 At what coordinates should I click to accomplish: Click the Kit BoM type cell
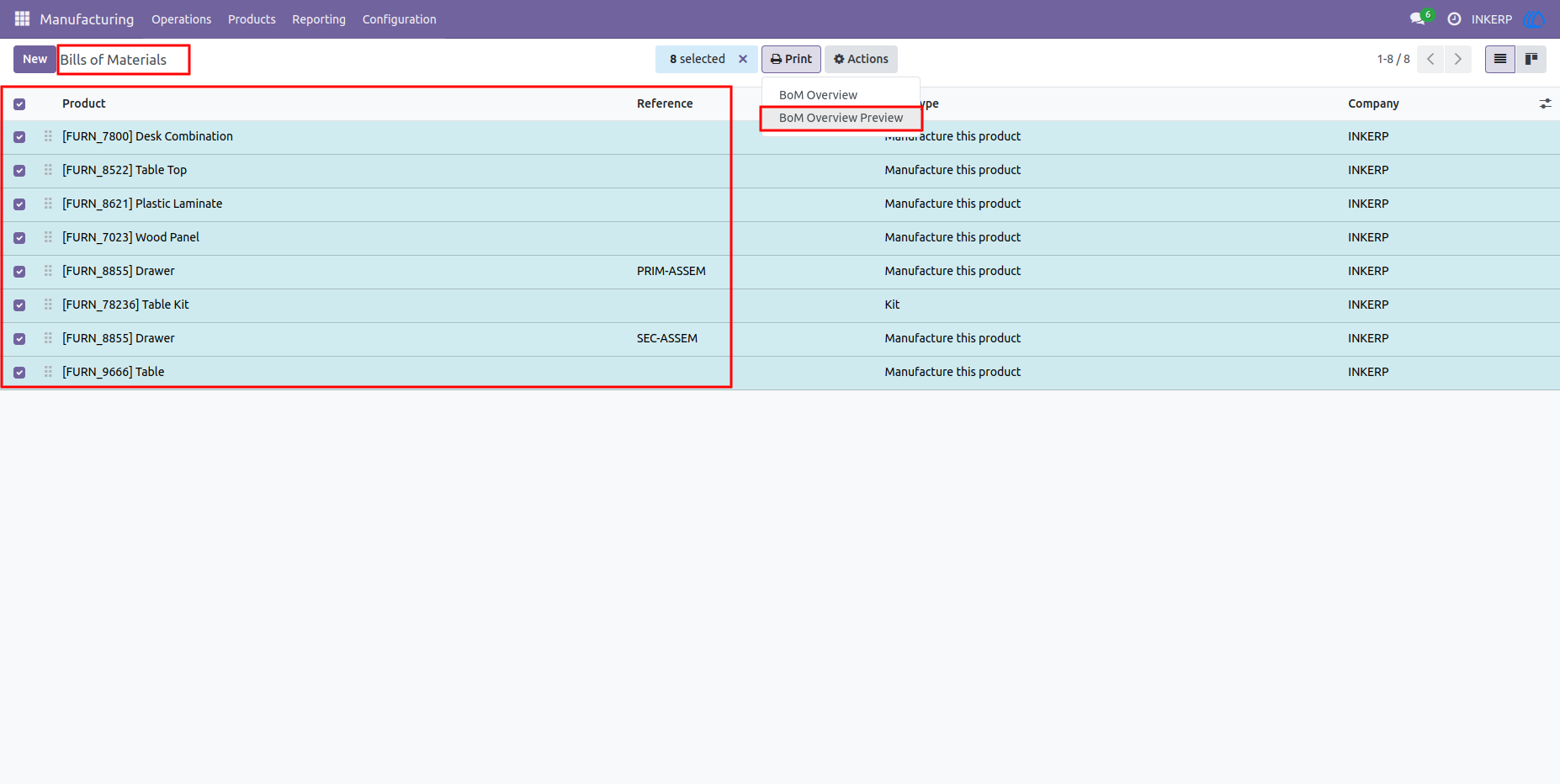click(x=892, y=305)
